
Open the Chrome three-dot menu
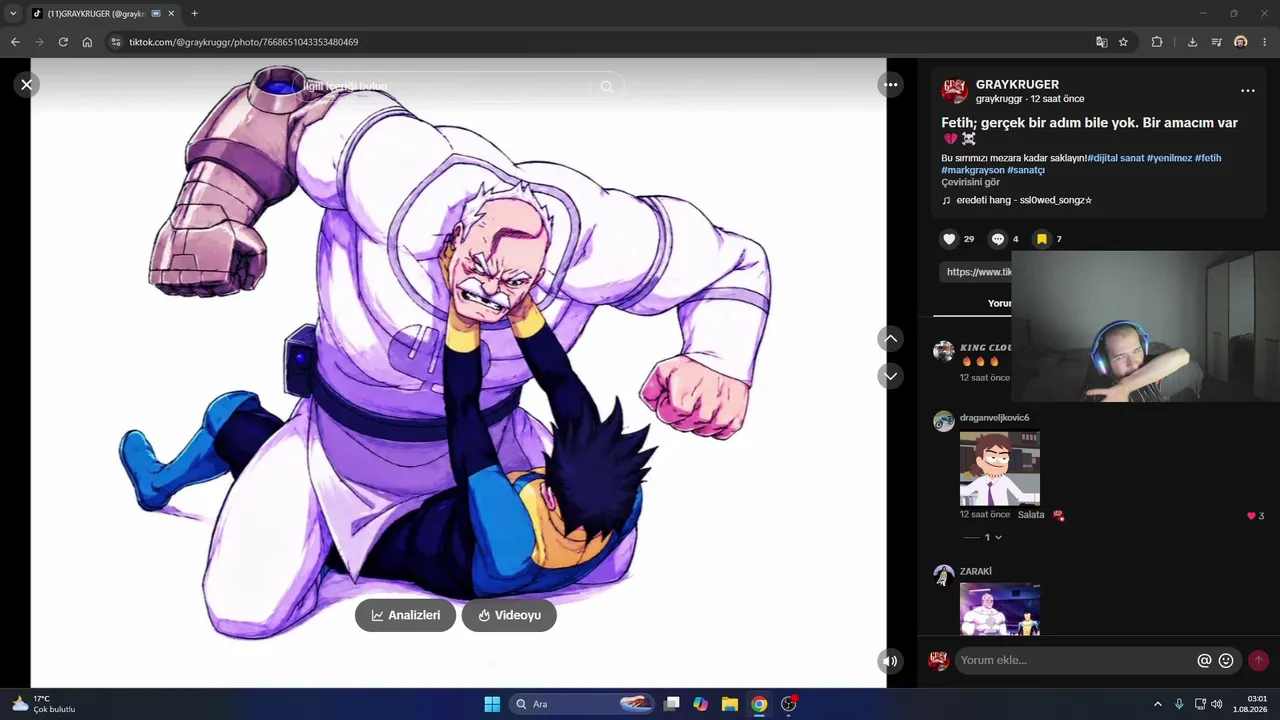point(1265,42)
